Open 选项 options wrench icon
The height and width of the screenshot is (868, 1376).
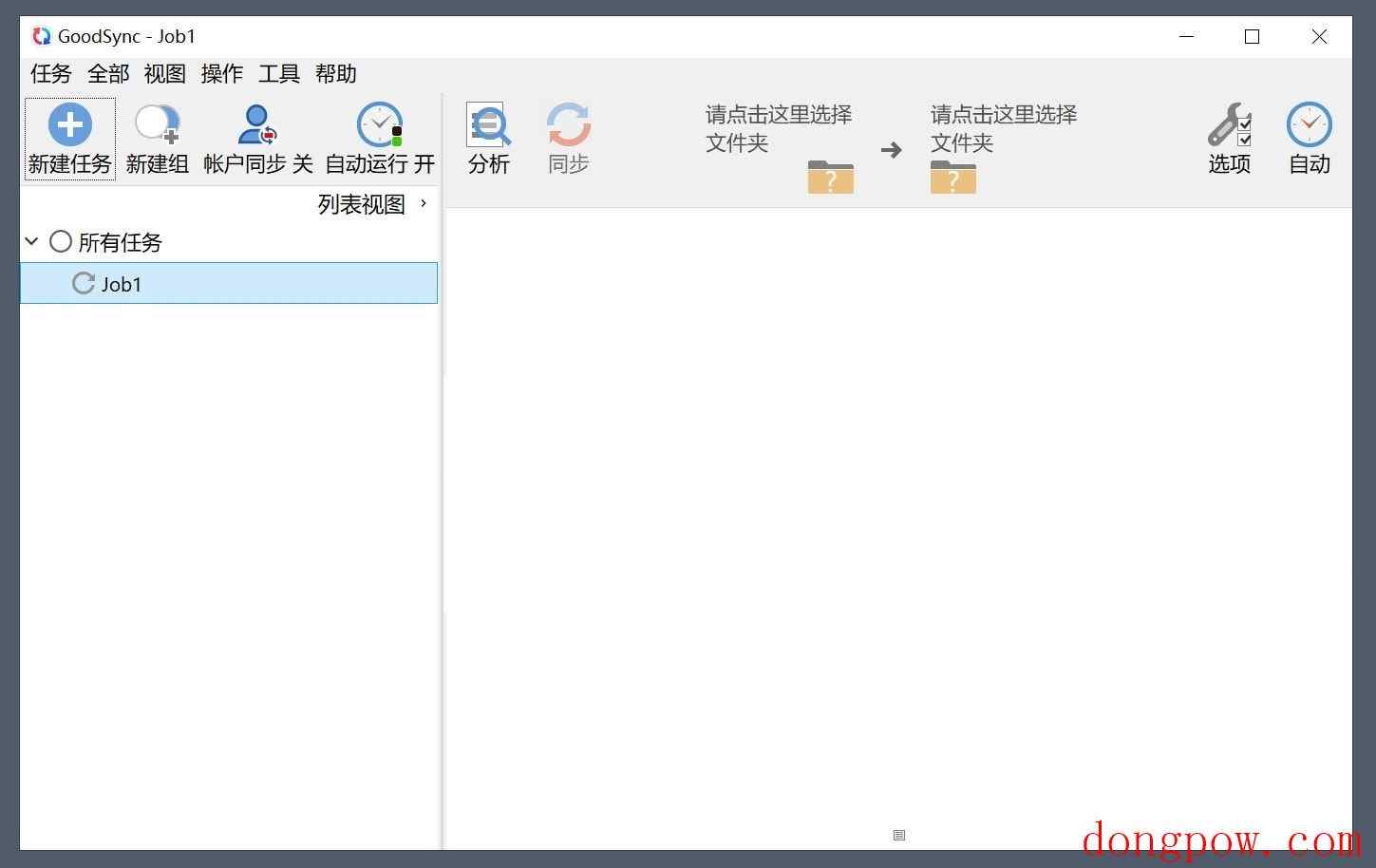pos(1229,124)
